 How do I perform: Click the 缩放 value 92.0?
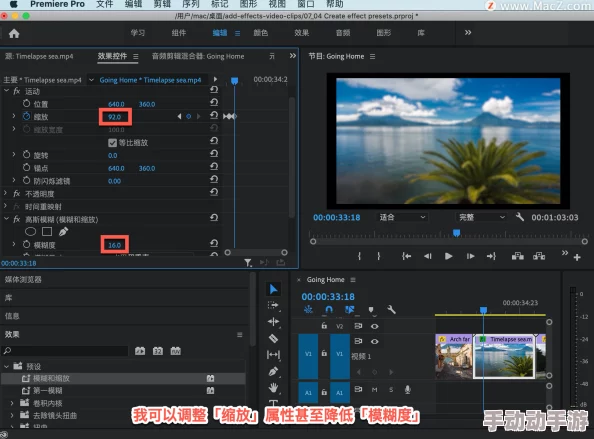114,117
